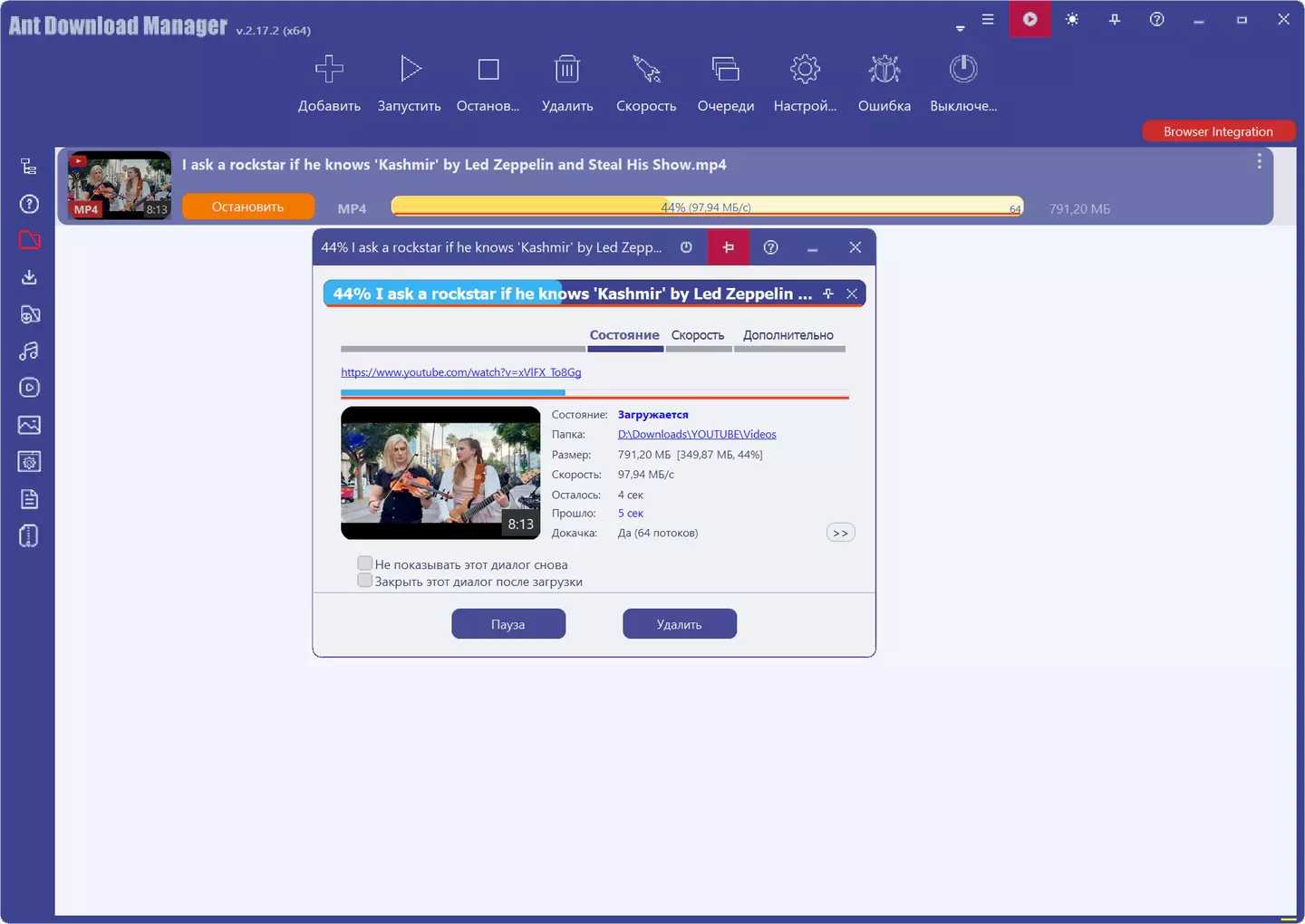Enable 'Закрыть этот диалог после загрузки' checkbox

pyautogui.click(x=365, y=580)
